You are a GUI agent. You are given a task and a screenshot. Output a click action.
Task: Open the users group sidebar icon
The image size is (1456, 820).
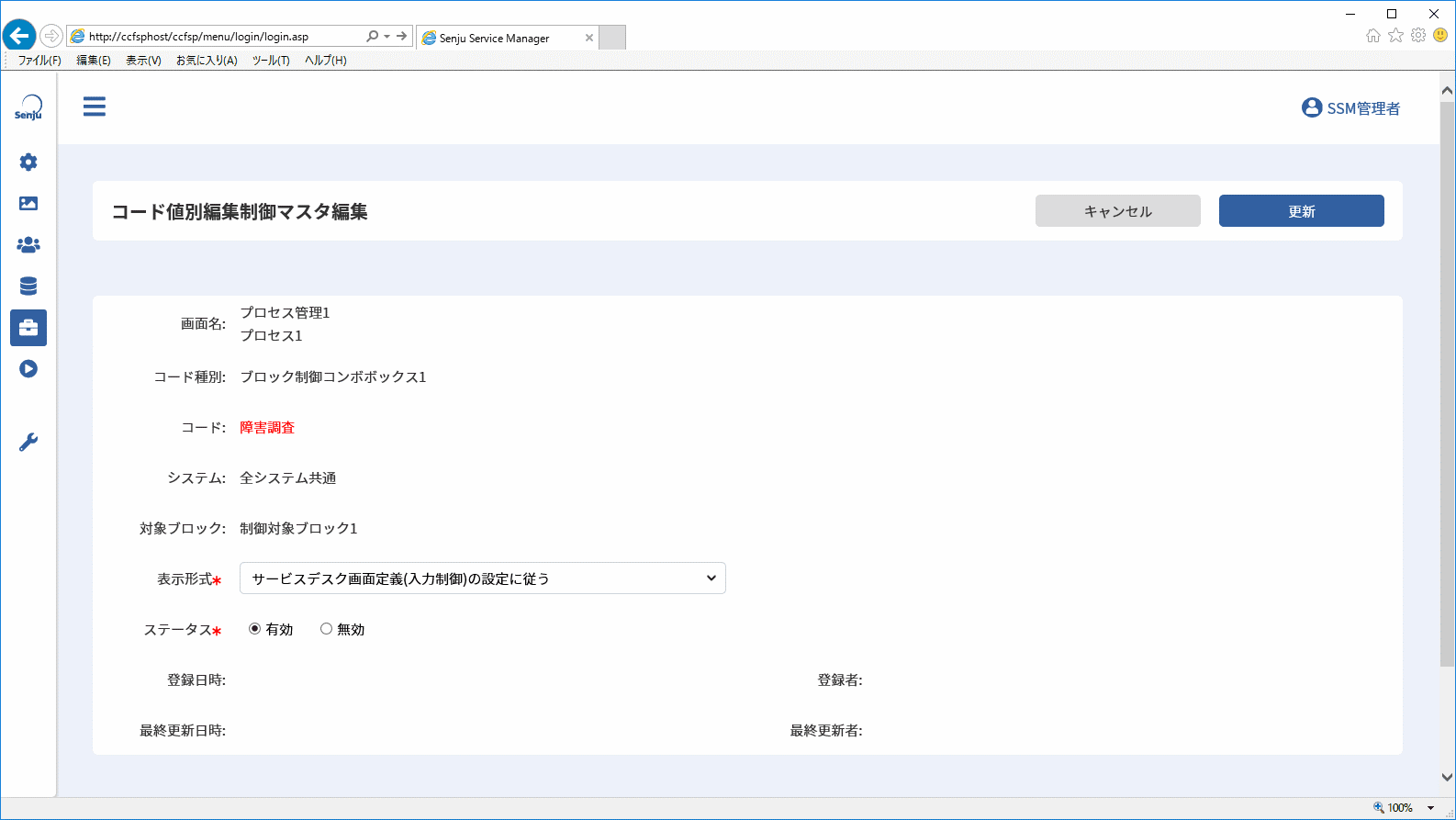(28, 244)
